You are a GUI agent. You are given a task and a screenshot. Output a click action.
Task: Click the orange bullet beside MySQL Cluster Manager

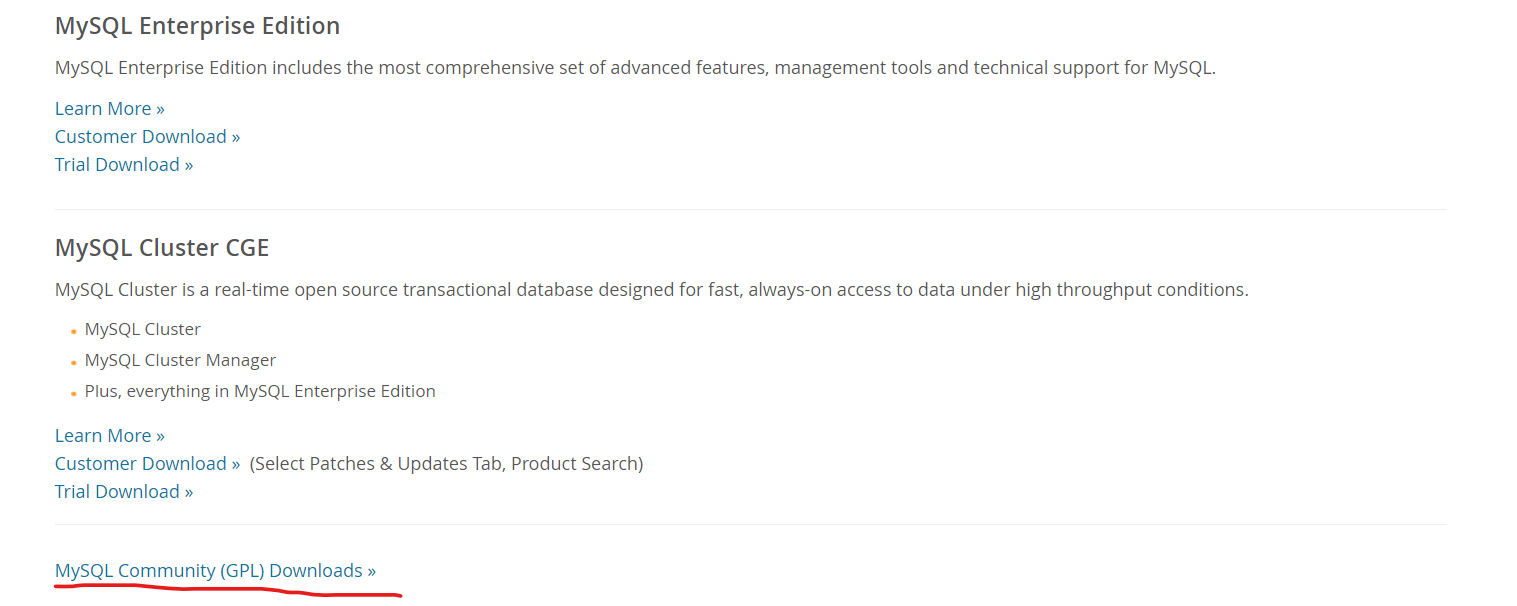(x=74, y=362)
